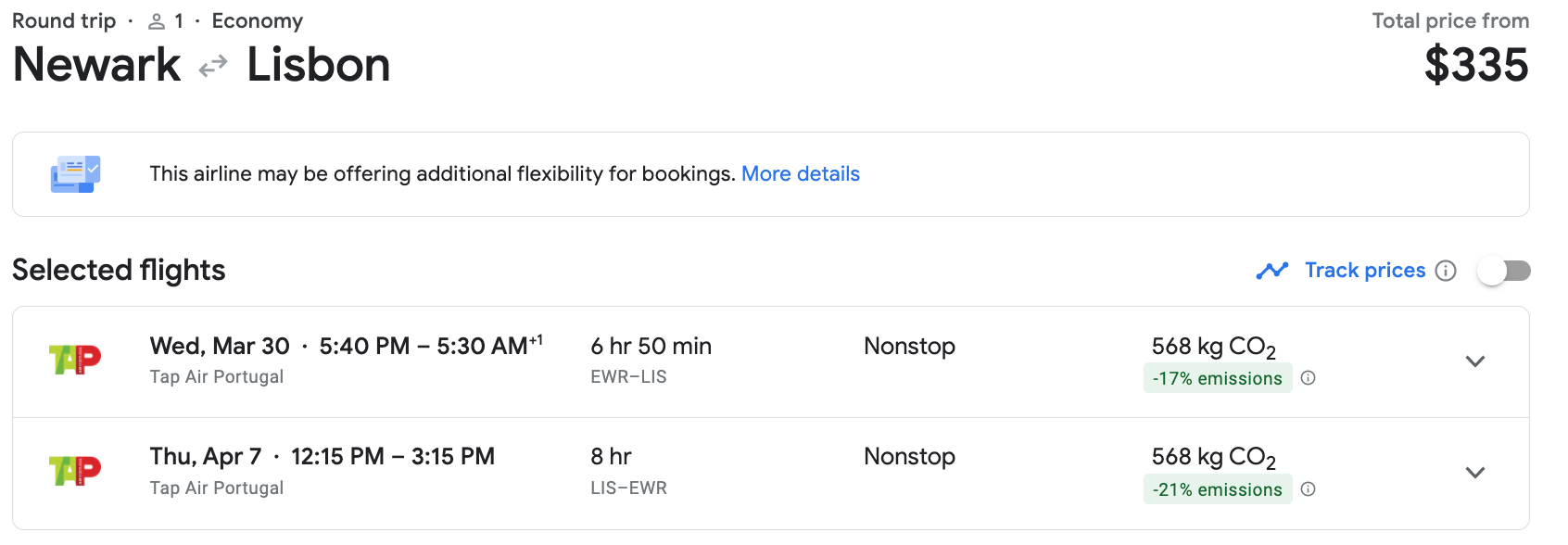The image size is (1568, 545).
Task: Click the -17% emissions badge
Action: (1217, 378)
